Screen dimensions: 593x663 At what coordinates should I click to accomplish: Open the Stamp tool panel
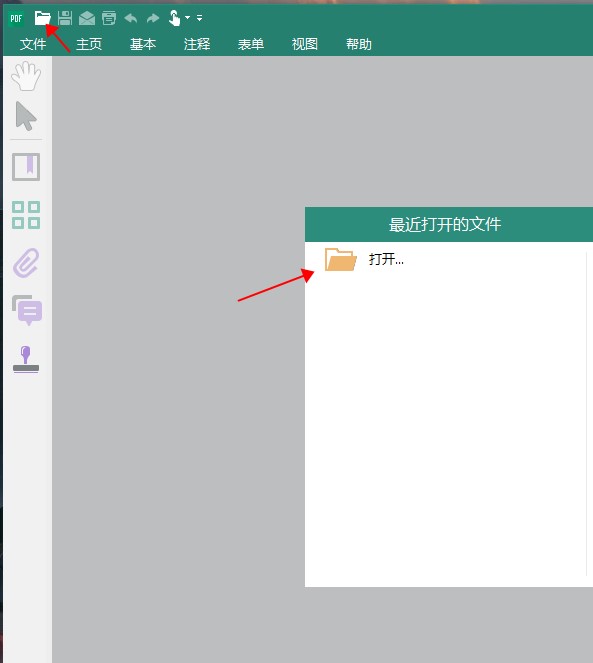(x=26, y=359)
